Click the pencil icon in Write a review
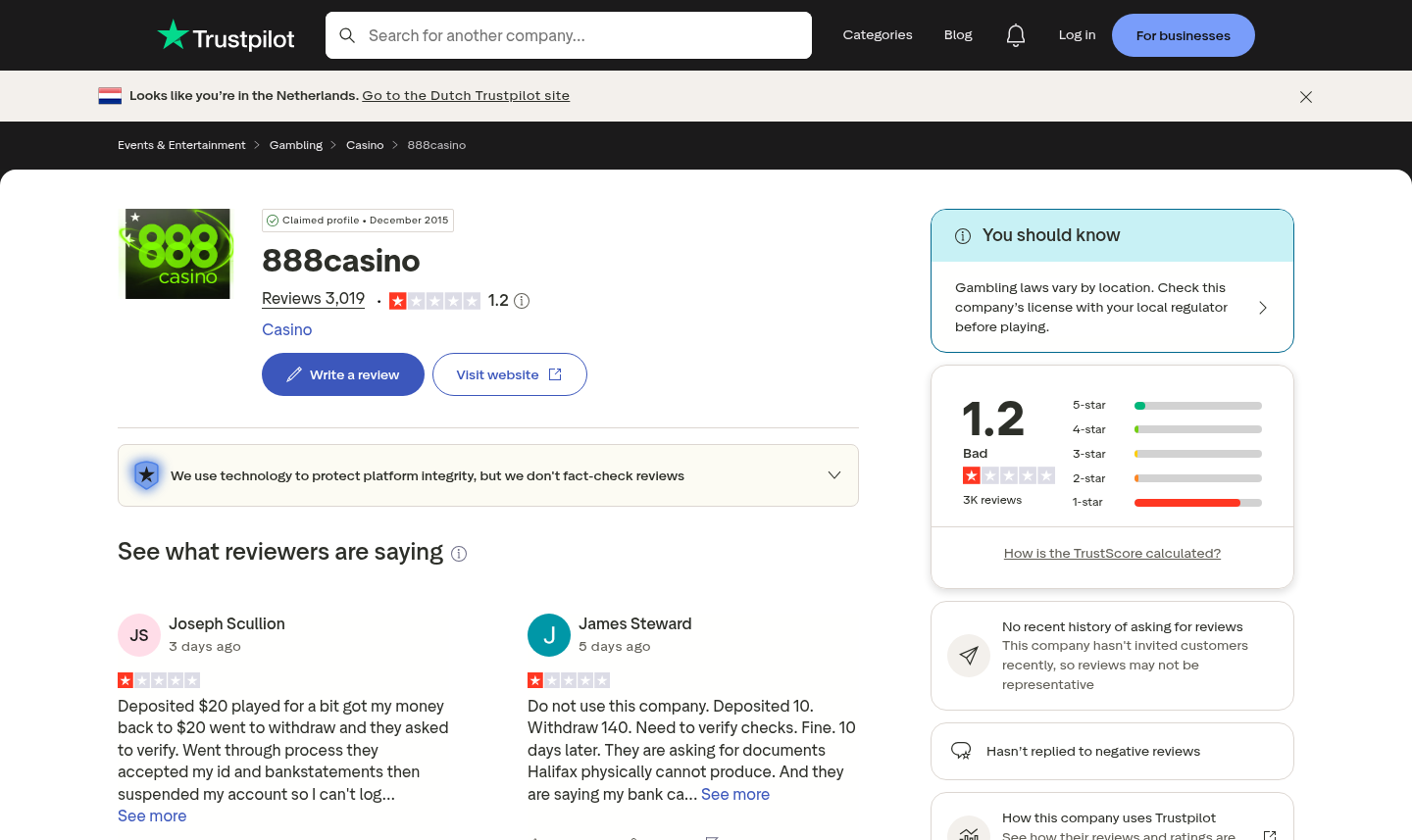The height and width of the screenshot is (840, 1412). click(x=294, y=374)
